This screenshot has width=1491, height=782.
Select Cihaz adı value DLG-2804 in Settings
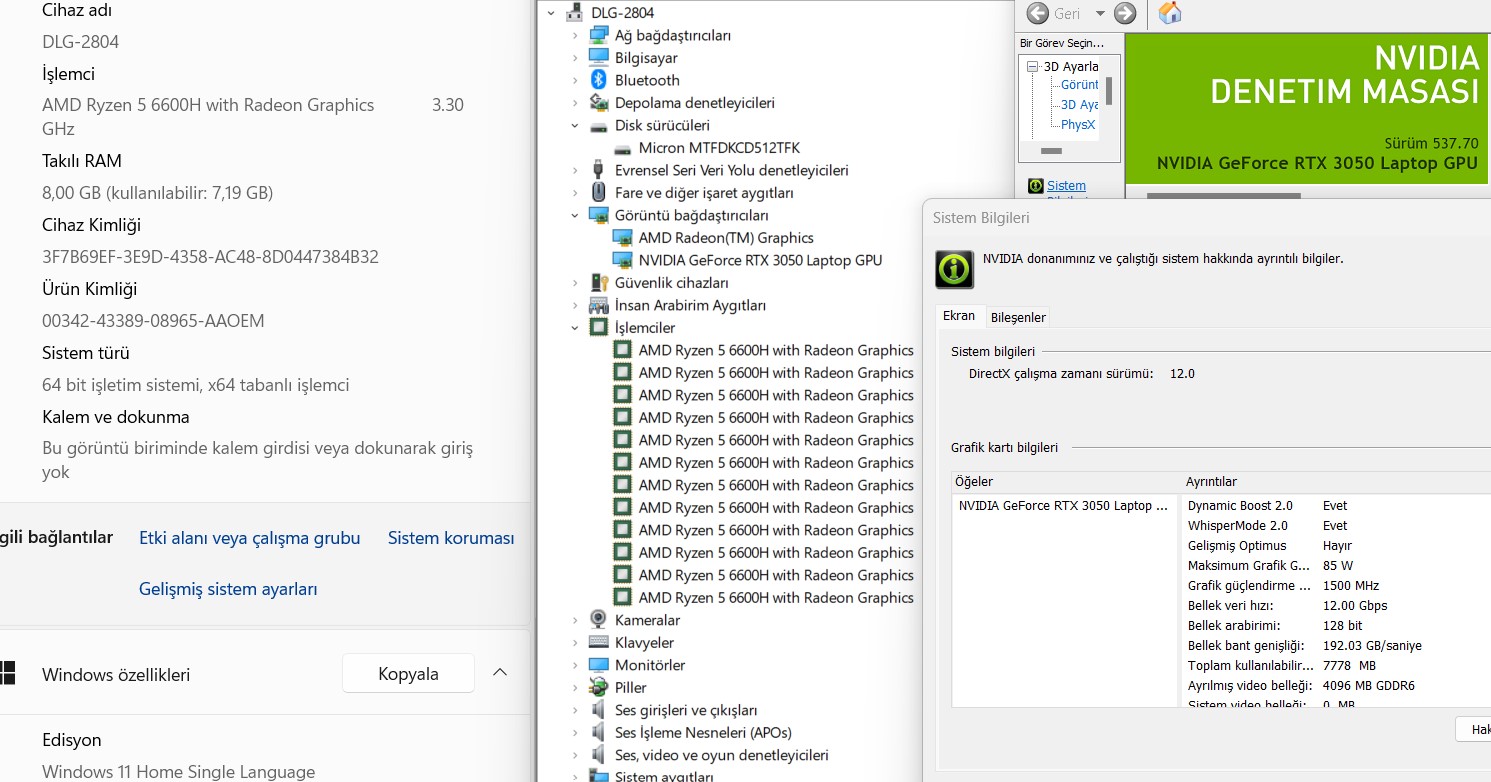point(80,42)
